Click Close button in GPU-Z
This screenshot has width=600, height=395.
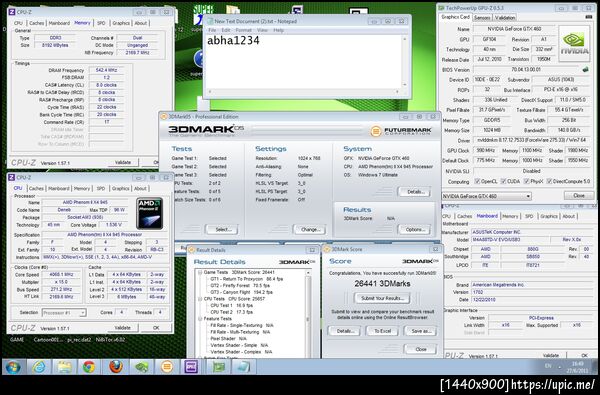579,196
